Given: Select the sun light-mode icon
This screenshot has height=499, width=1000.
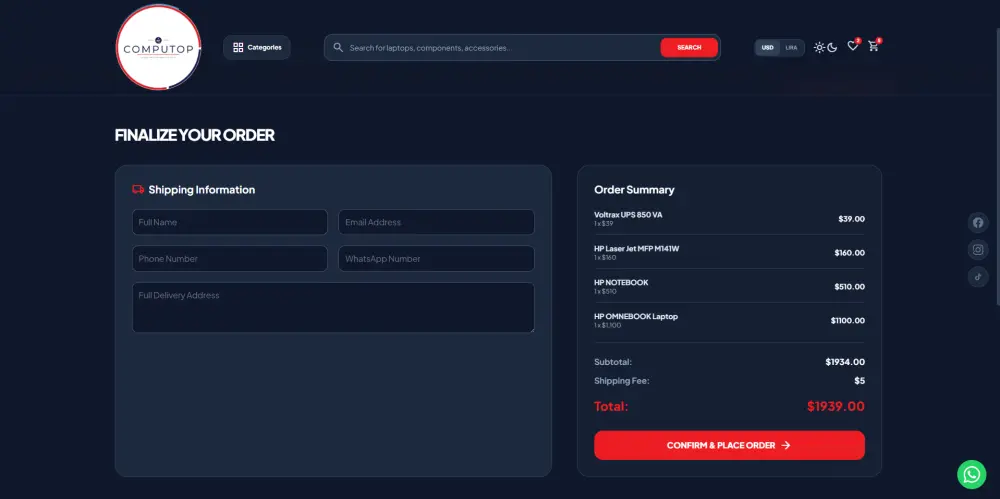Looking at the screenshot, I should tap(819, 48).
